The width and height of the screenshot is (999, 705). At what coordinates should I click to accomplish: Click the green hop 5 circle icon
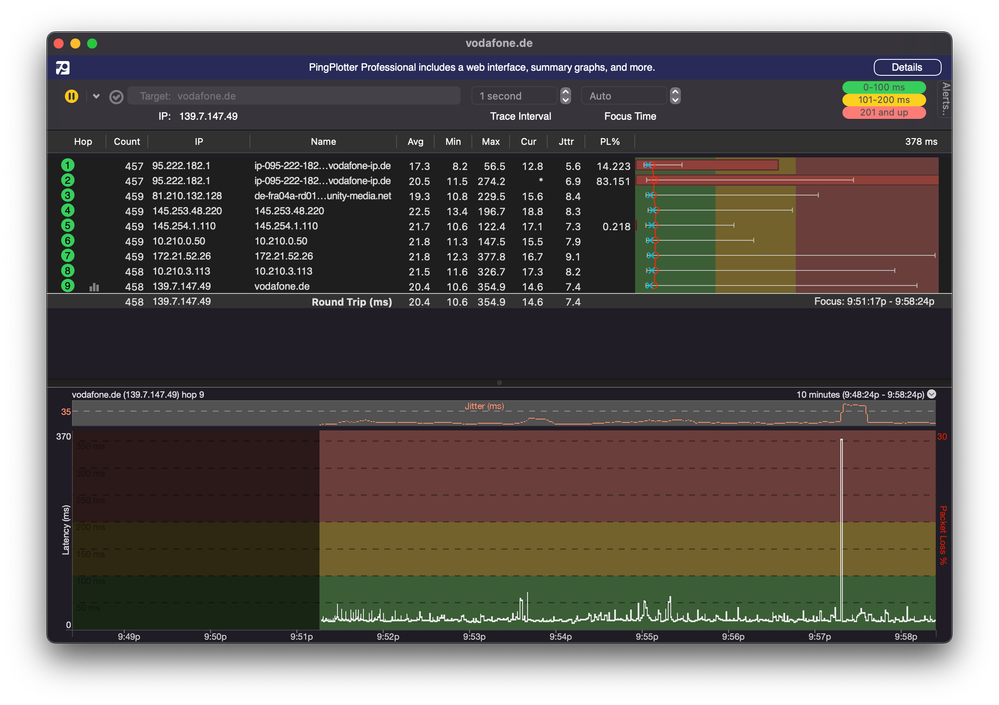pos(68,226)
